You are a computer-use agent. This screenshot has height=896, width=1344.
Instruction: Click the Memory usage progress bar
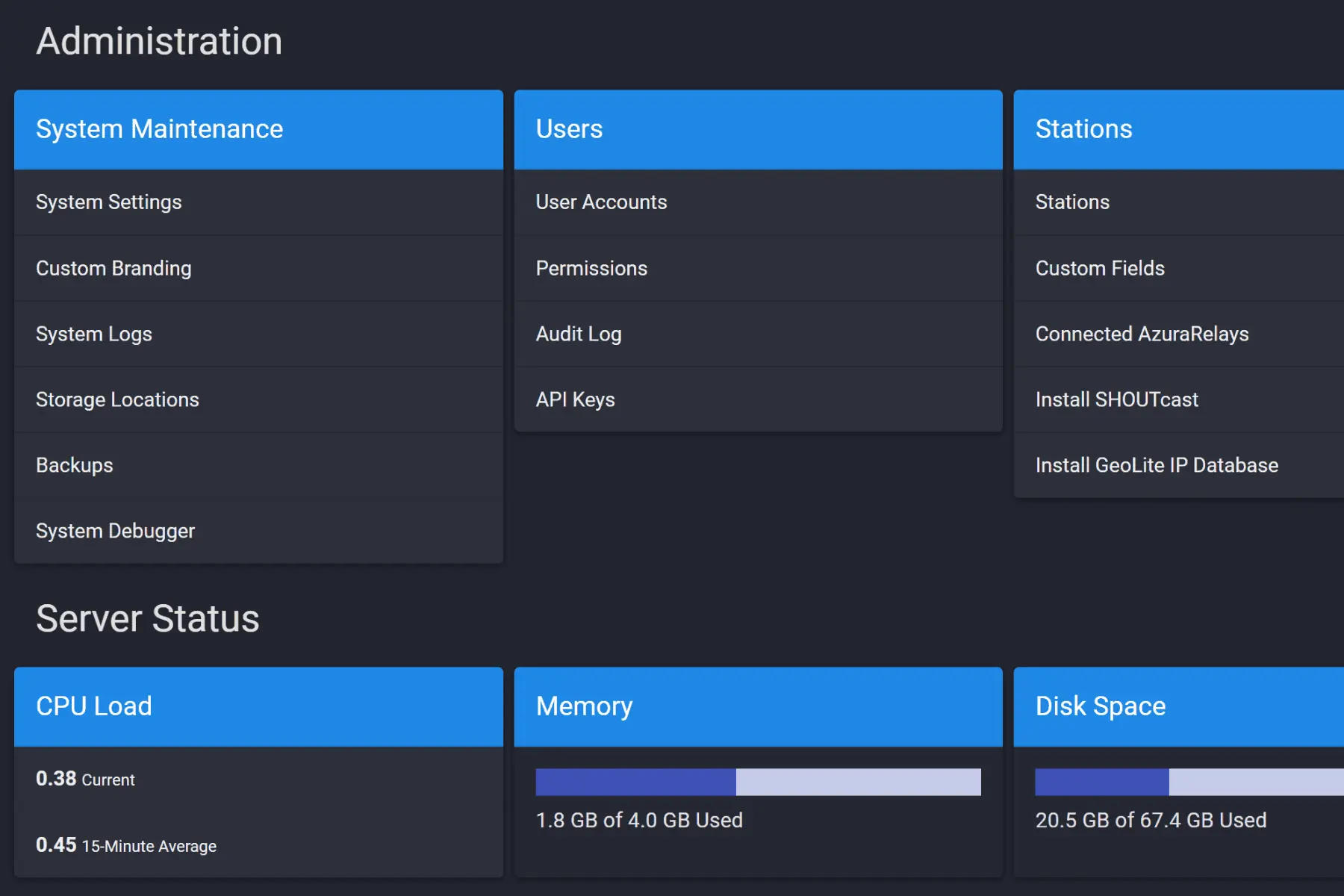[x=758, y=782]
